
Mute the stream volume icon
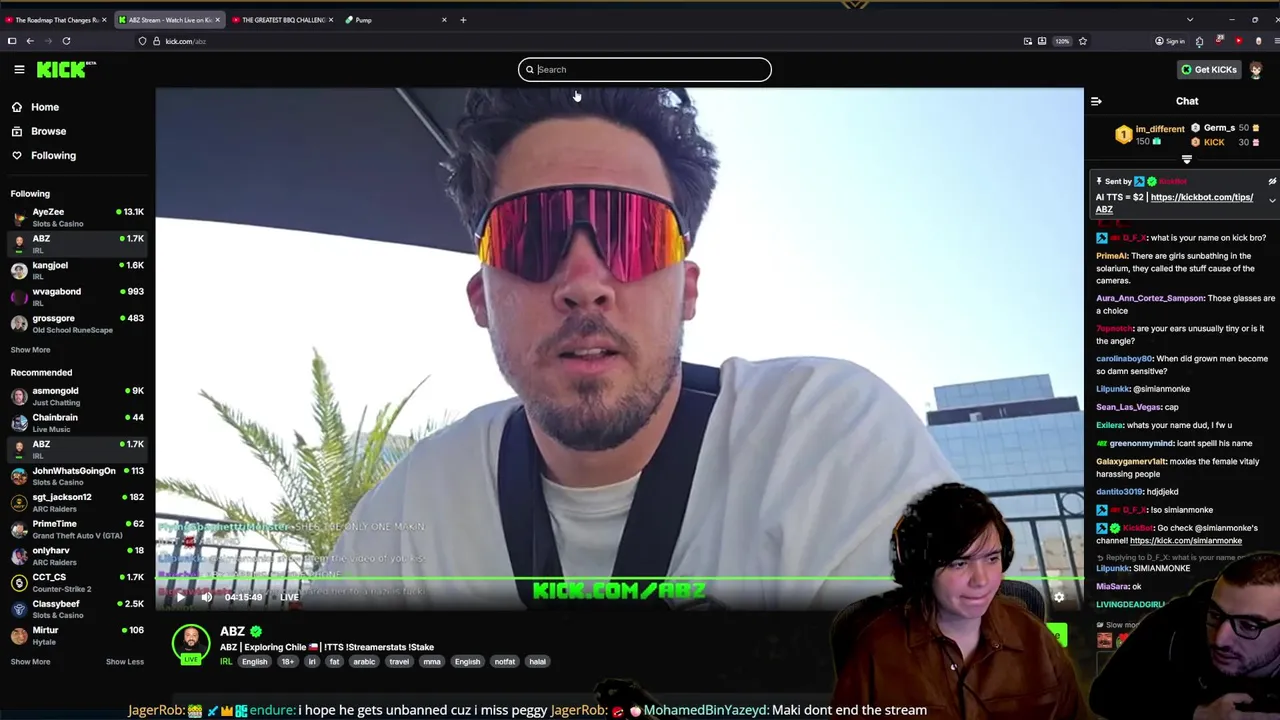tap(206, 597)
